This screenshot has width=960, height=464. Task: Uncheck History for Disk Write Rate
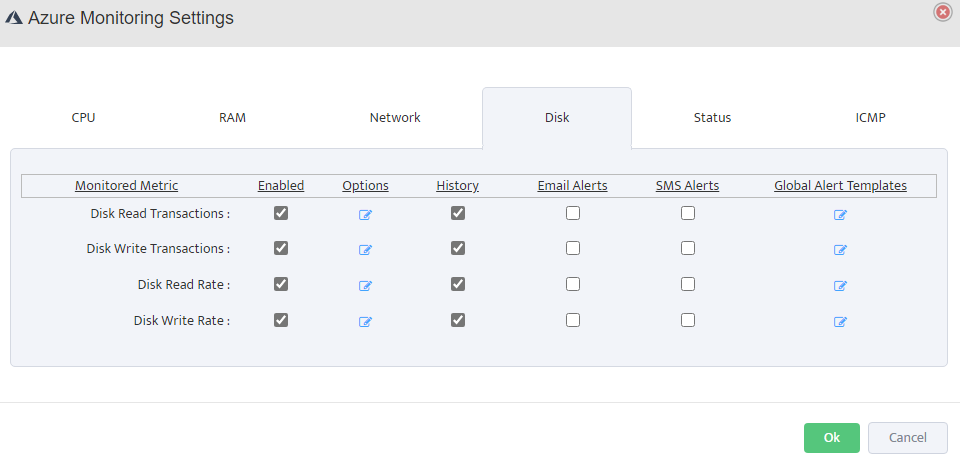(458, 320)
